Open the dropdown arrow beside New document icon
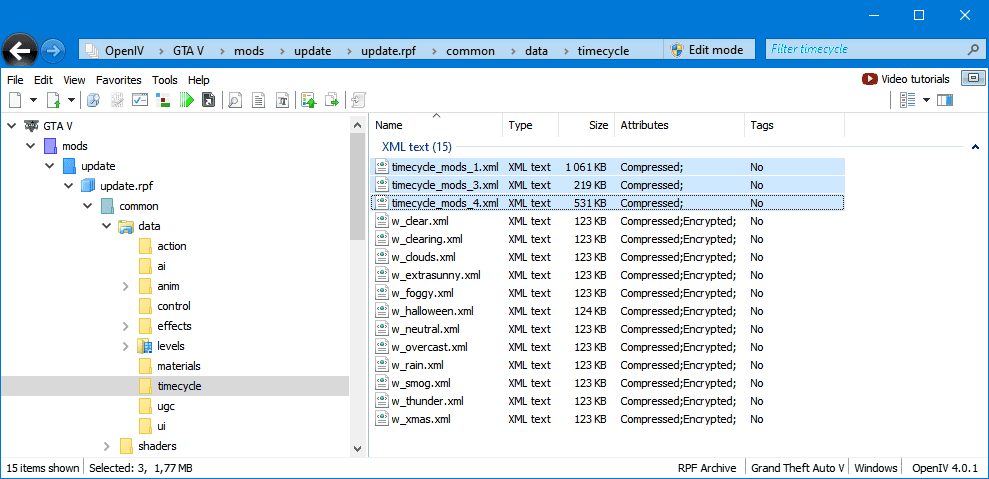The image size is (989, 479). tap(33, 100)
